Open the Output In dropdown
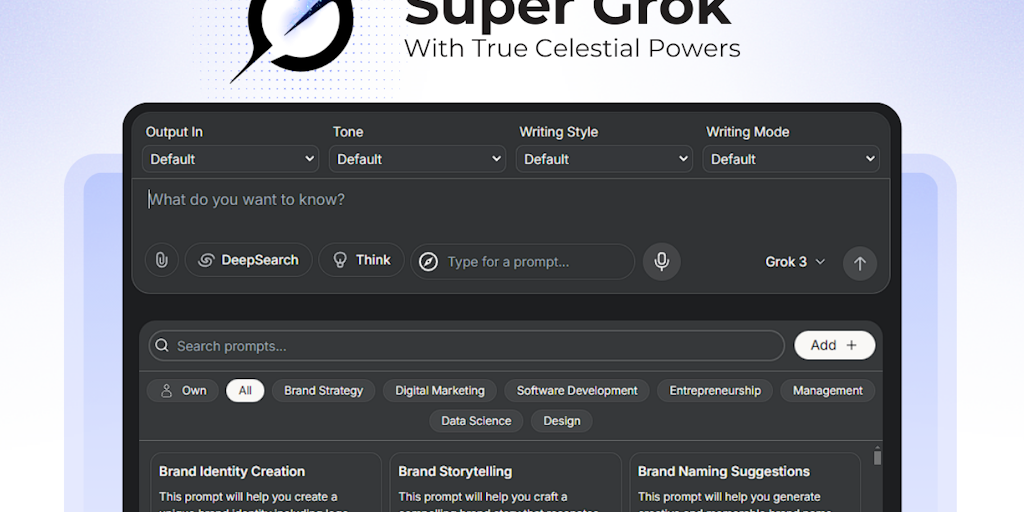Viewport: 1024px width, 512px height. point(231,159)
